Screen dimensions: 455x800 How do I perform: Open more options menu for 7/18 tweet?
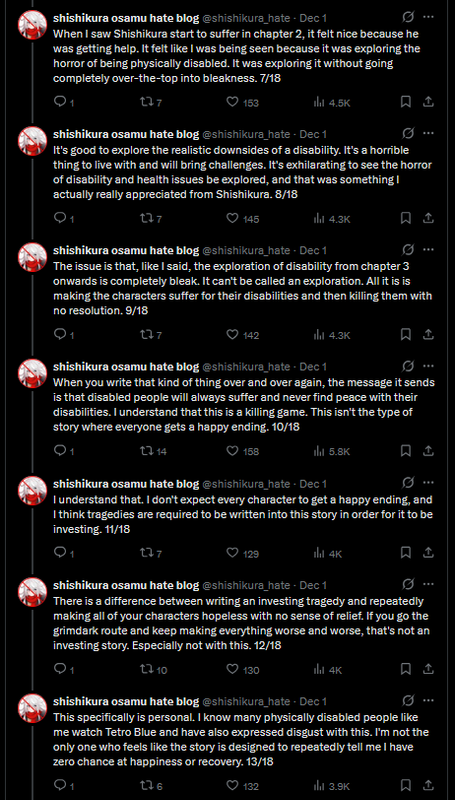tap(429, 18)
